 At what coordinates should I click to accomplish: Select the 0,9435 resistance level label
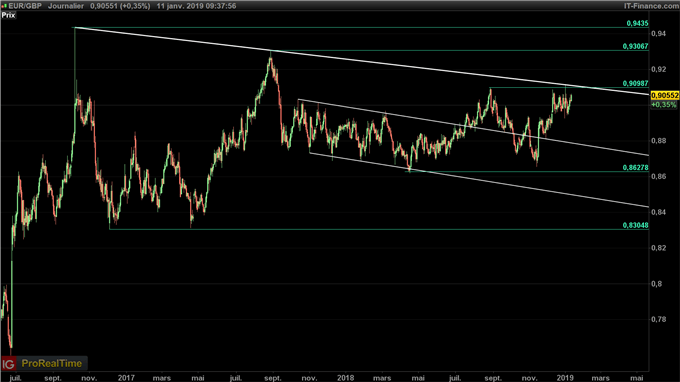coord(637,23)
